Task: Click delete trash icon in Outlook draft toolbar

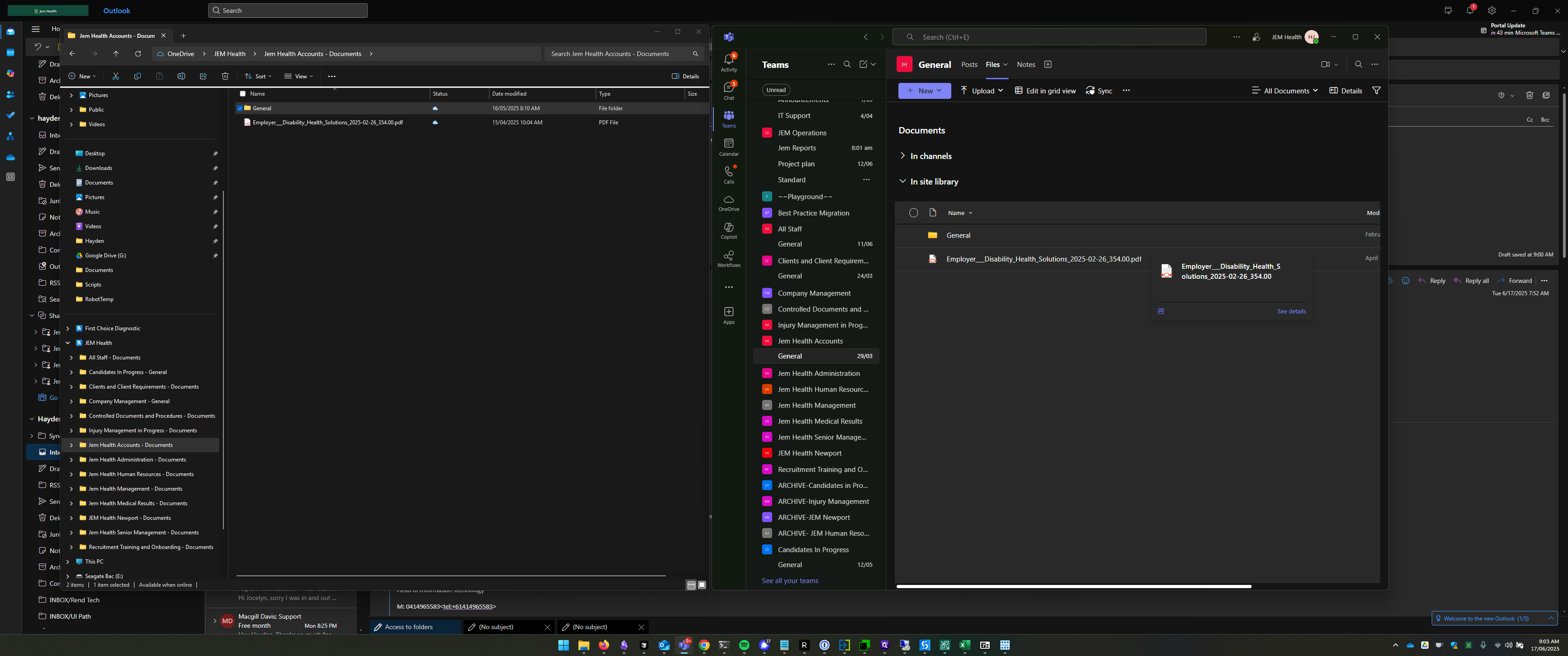Action: coord(1529,95)
